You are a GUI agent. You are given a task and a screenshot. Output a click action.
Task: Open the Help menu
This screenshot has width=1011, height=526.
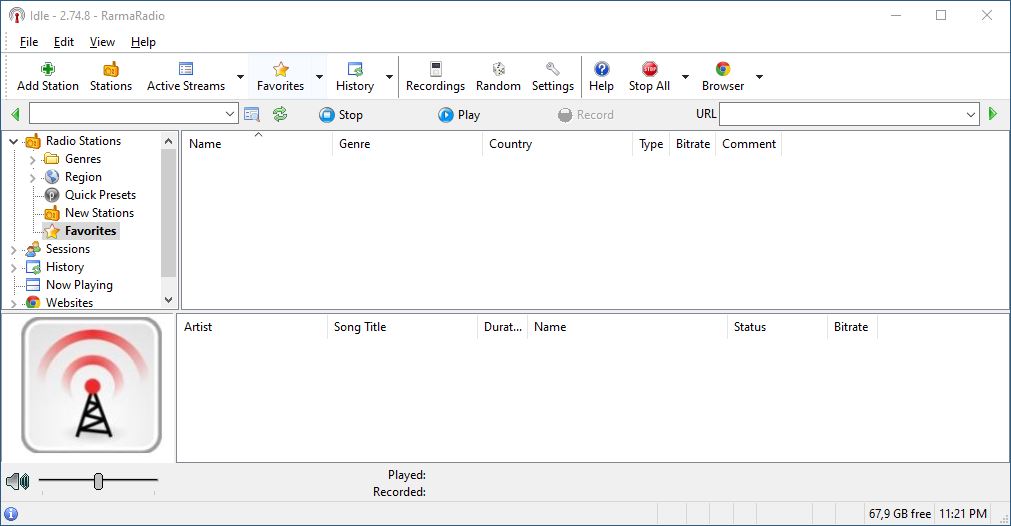(x=143, y=42)
